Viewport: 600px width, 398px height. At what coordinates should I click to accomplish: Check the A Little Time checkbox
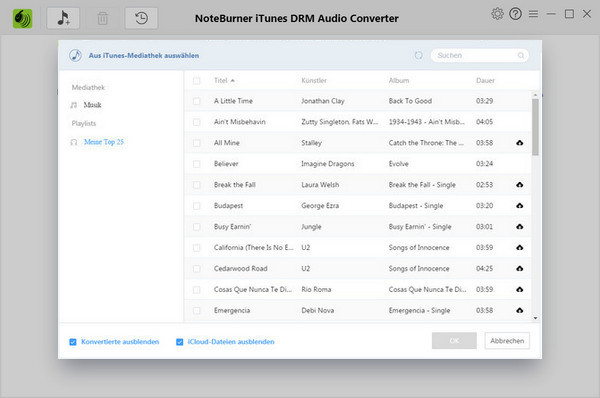(x=196, y=101)
